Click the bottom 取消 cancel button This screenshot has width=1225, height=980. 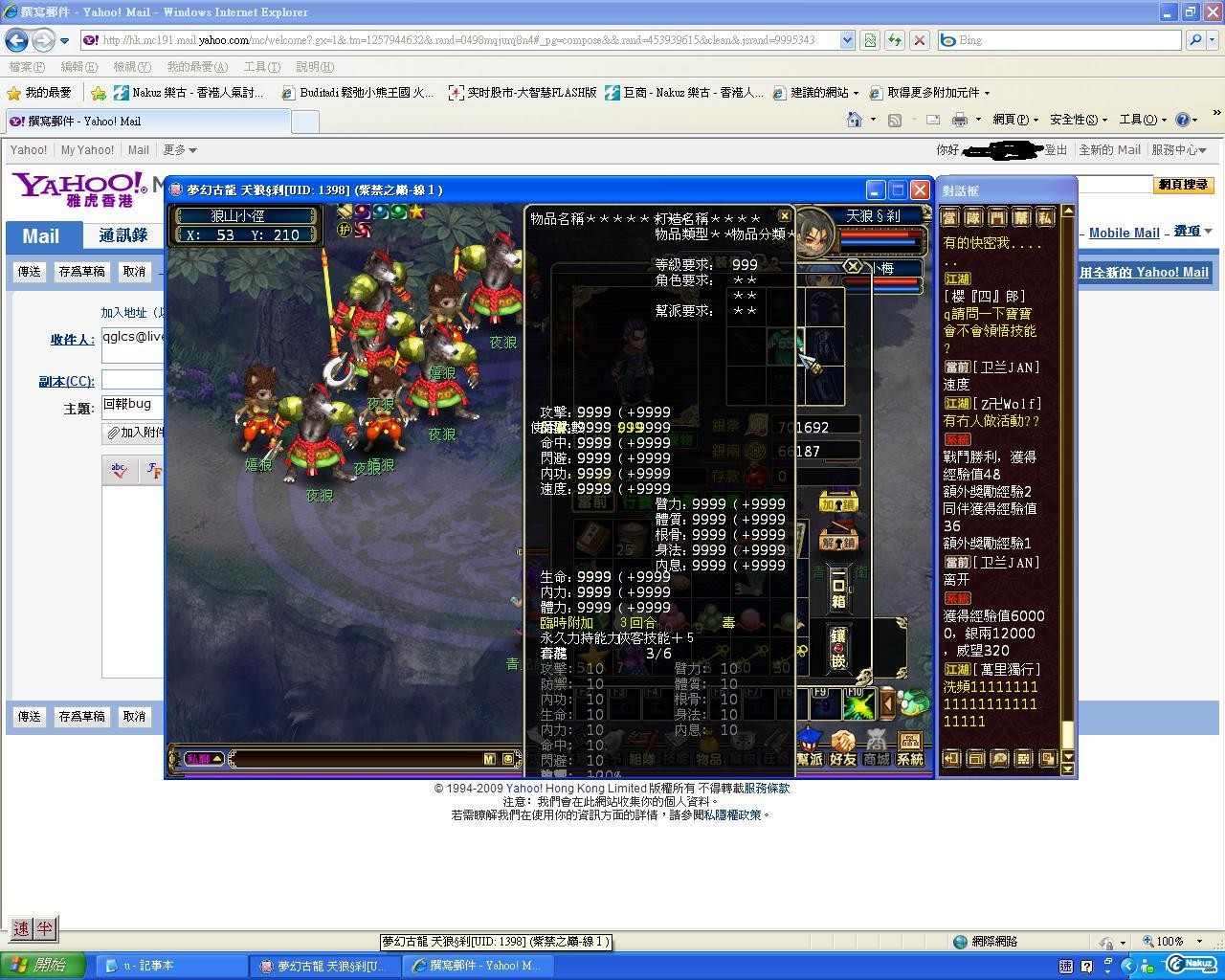[134, 717]
